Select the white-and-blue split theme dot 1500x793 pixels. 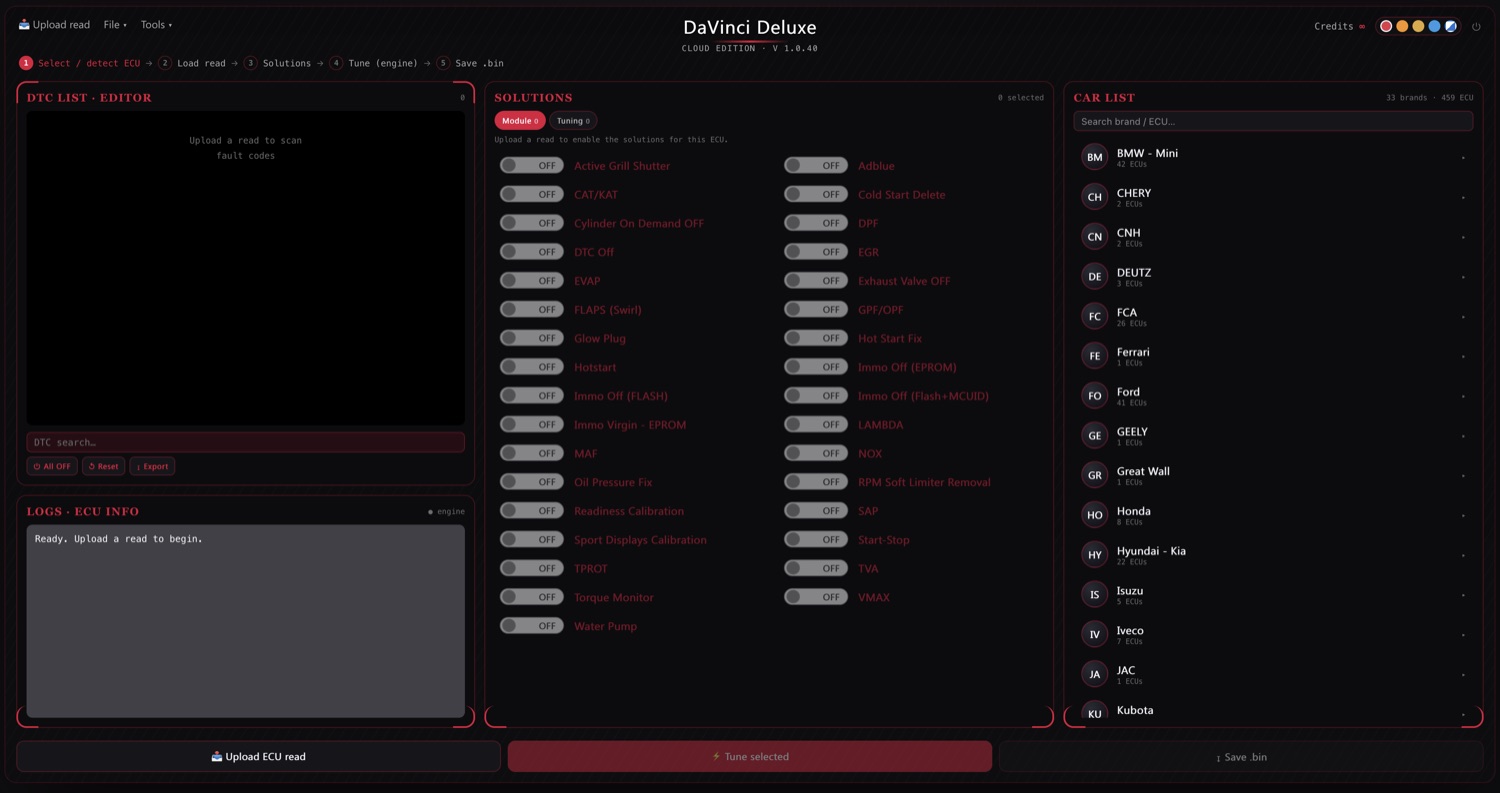1450,27
